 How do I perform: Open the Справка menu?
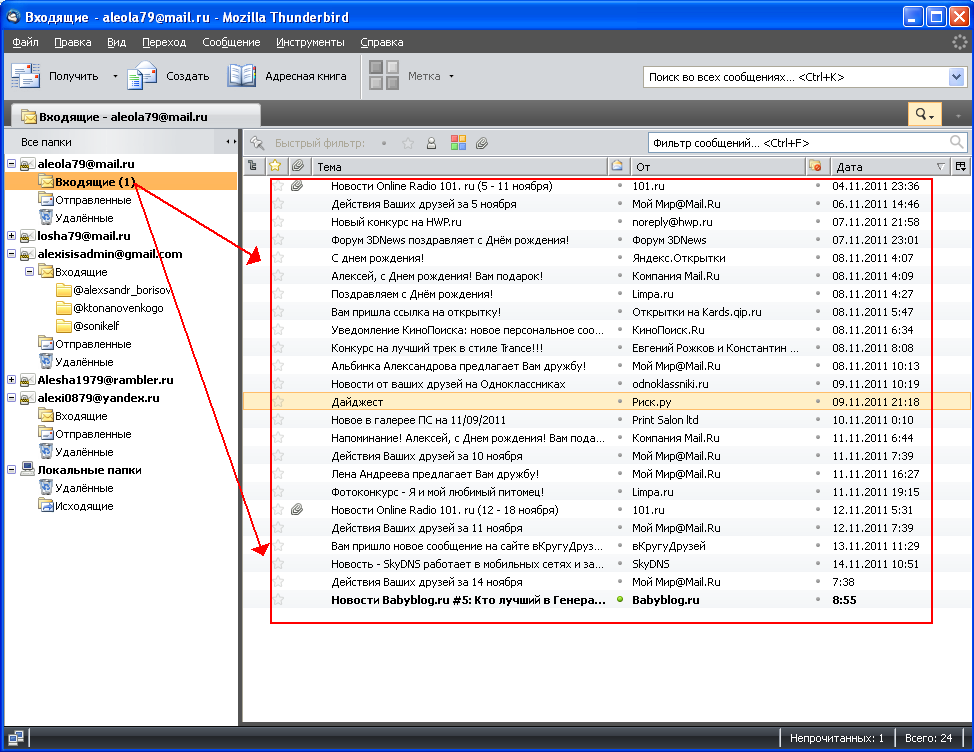[381, 42]
